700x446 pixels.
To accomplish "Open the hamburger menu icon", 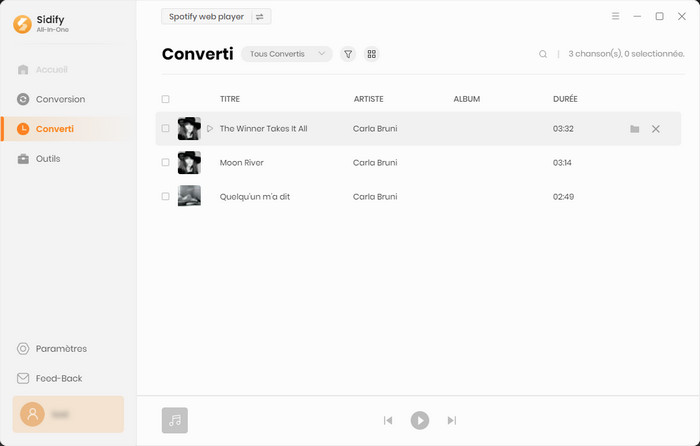I will point(615,16).
